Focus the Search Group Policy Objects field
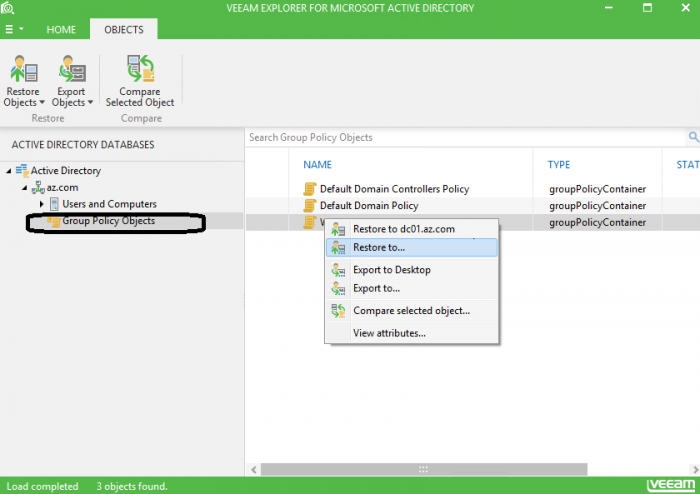This screenshot has height=494, width=700. tap(464, 137)
